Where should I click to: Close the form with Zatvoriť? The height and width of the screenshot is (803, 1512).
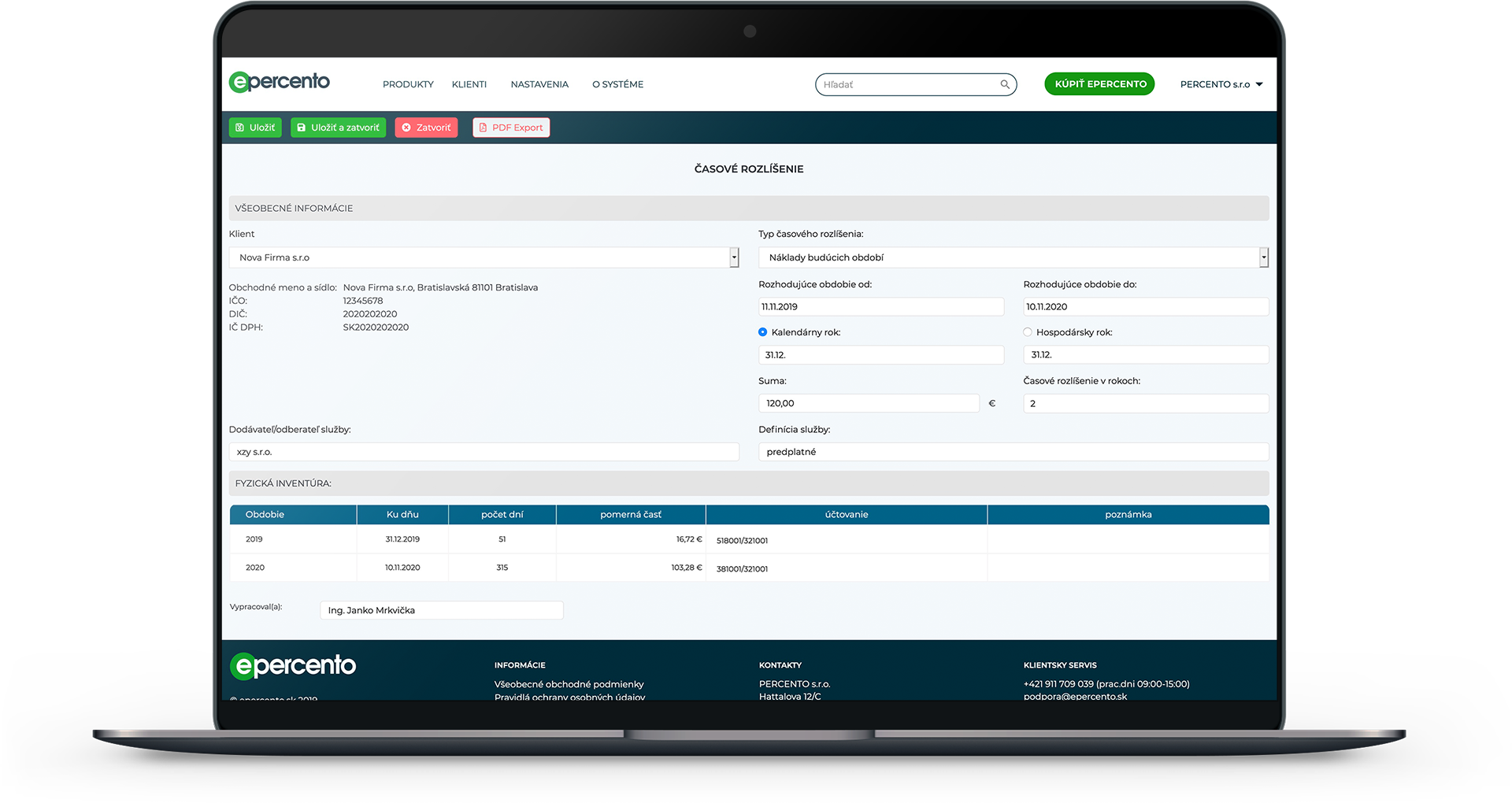[426, 128]
